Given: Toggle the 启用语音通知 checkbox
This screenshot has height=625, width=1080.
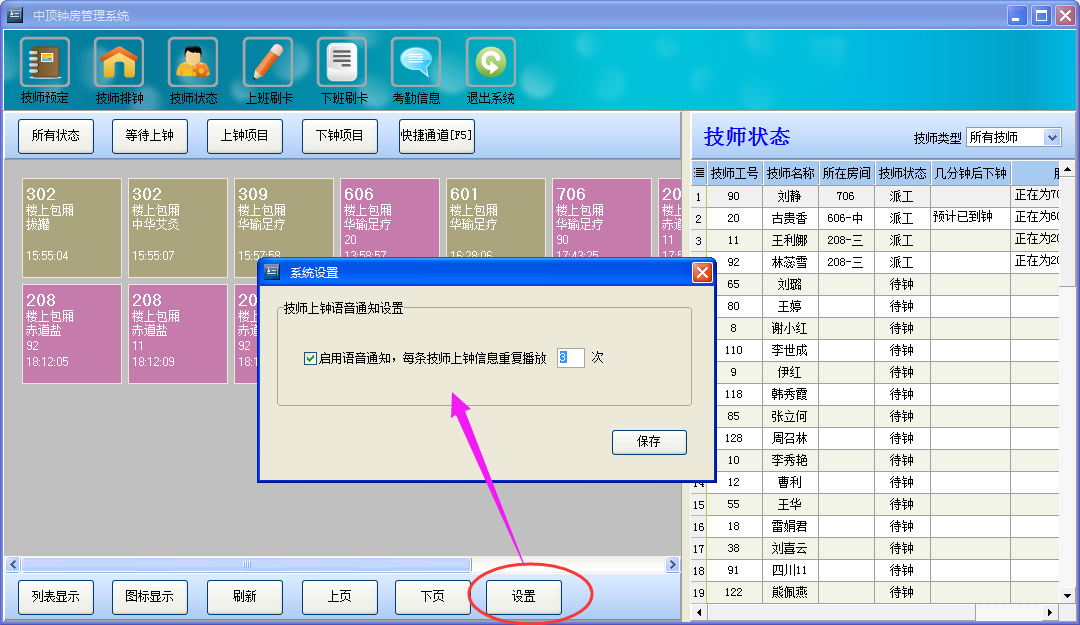Looking at the screenshot, I should click(x=310, y=358).
